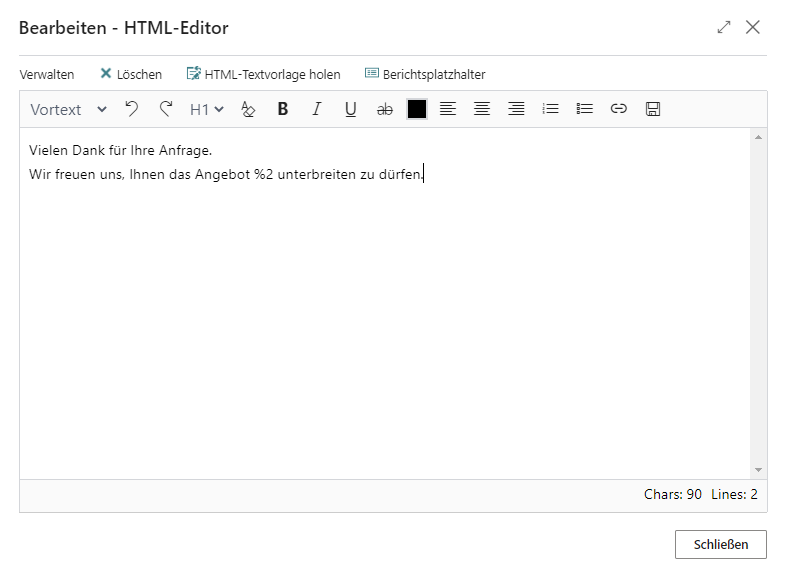786x579 pixels.
Task: Toggle strikethrough formatting
Action: pyautogui.click(x=384, y=109)
